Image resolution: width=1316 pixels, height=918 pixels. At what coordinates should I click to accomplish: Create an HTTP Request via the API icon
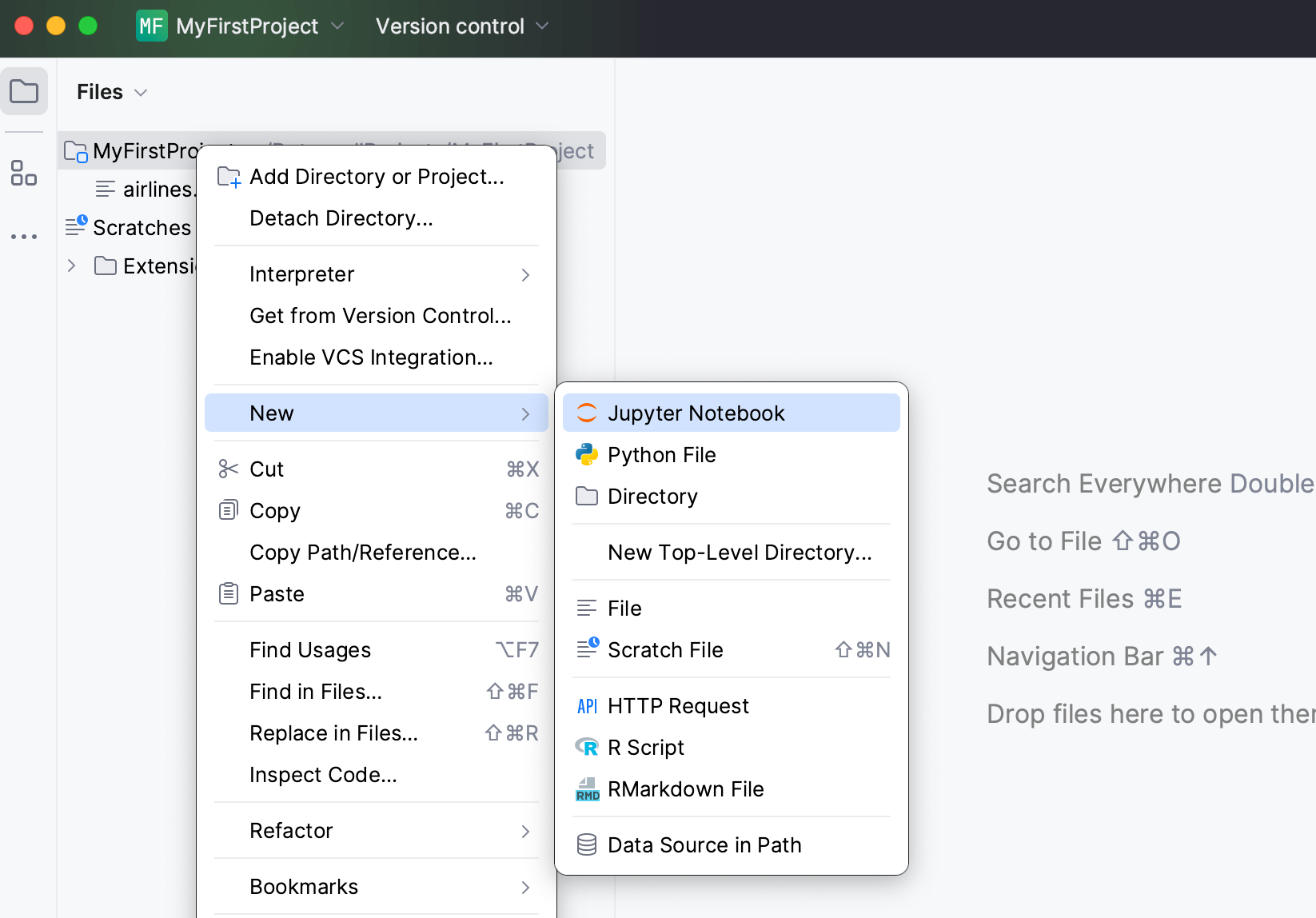678,705
